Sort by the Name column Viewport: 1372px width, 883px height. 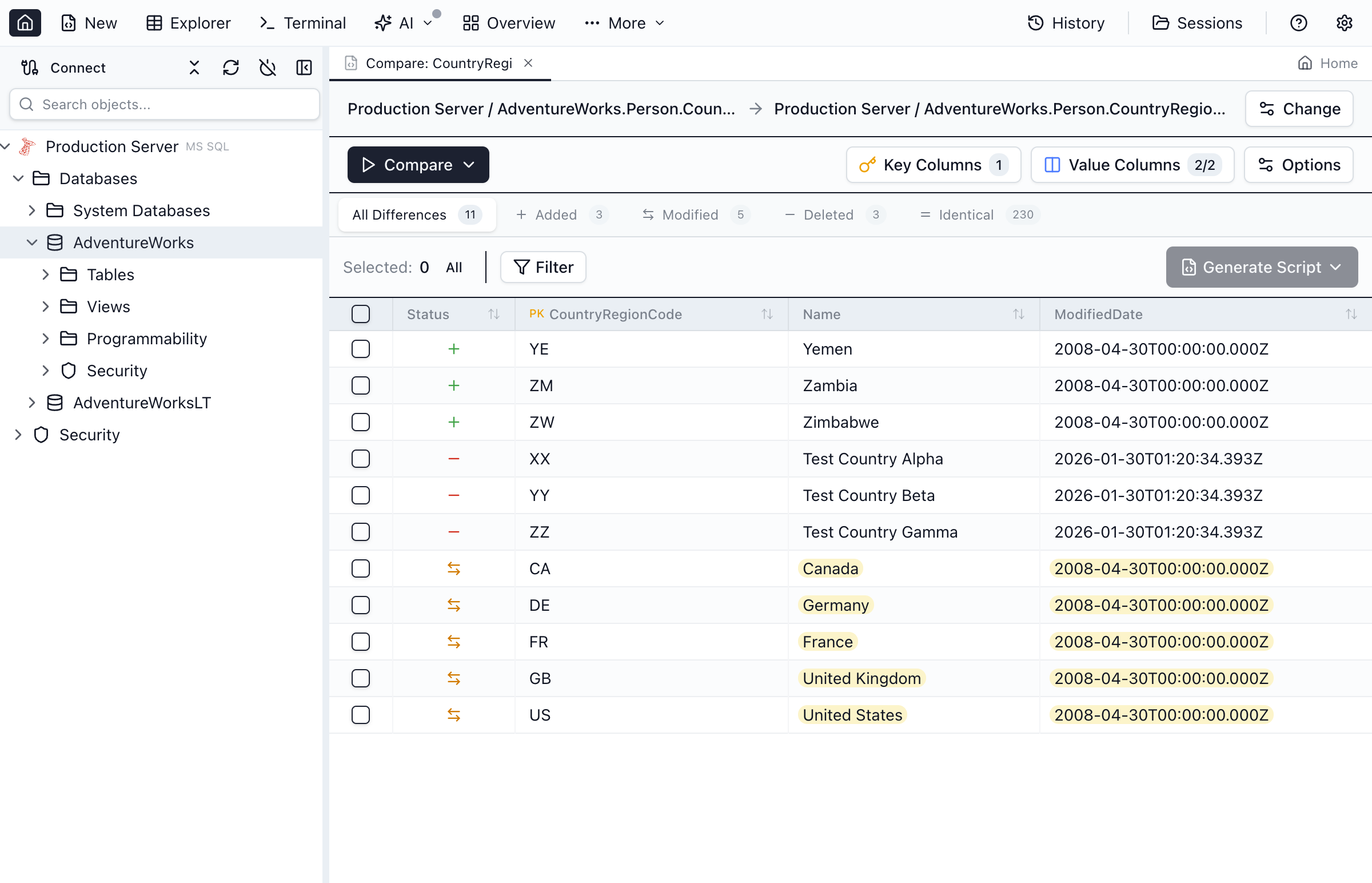(x=1018, y=313)
